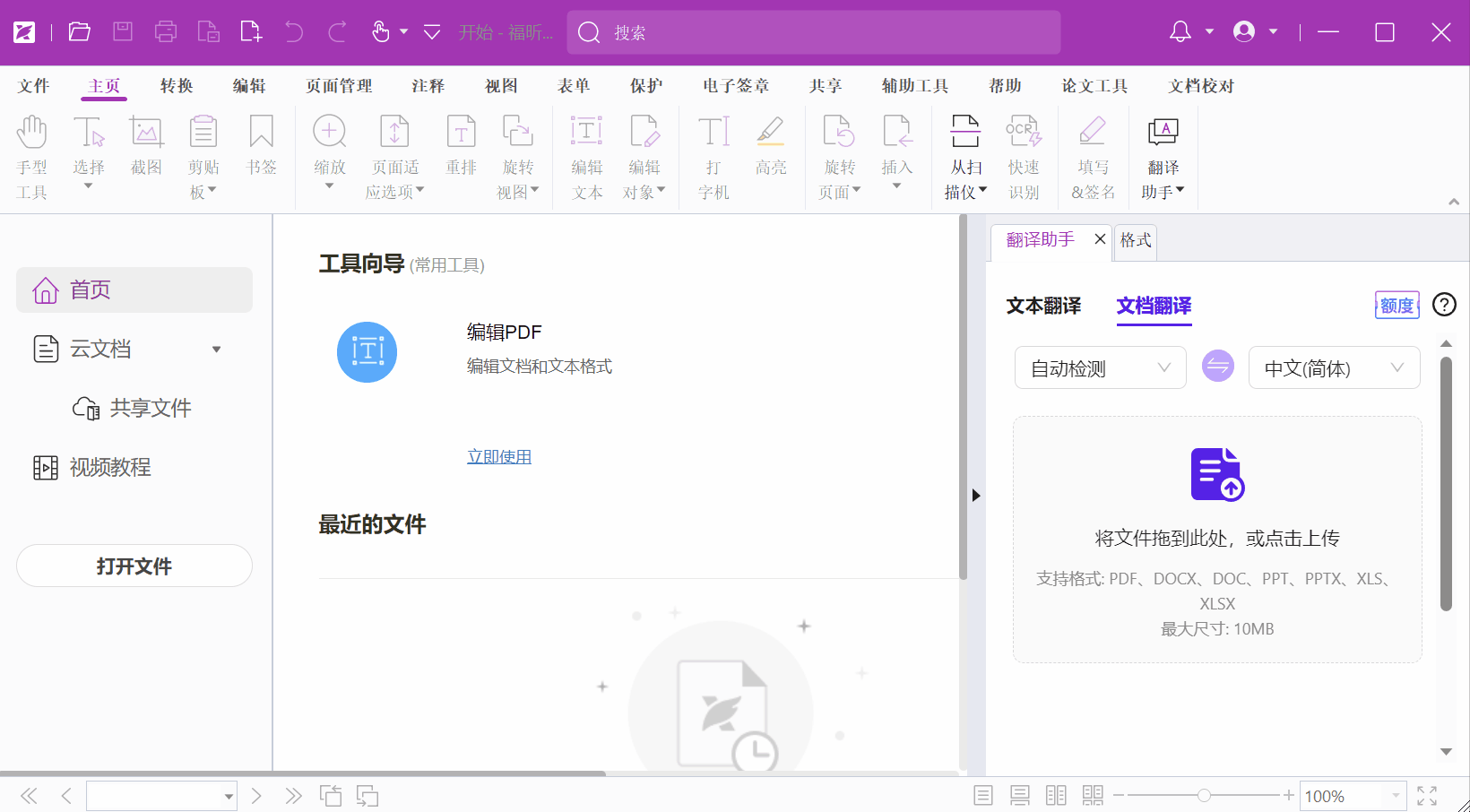Viewport: 1470px width, 812px height.
Task: Collapse the right panel with black arrow
Action: [x=976, y=495]
